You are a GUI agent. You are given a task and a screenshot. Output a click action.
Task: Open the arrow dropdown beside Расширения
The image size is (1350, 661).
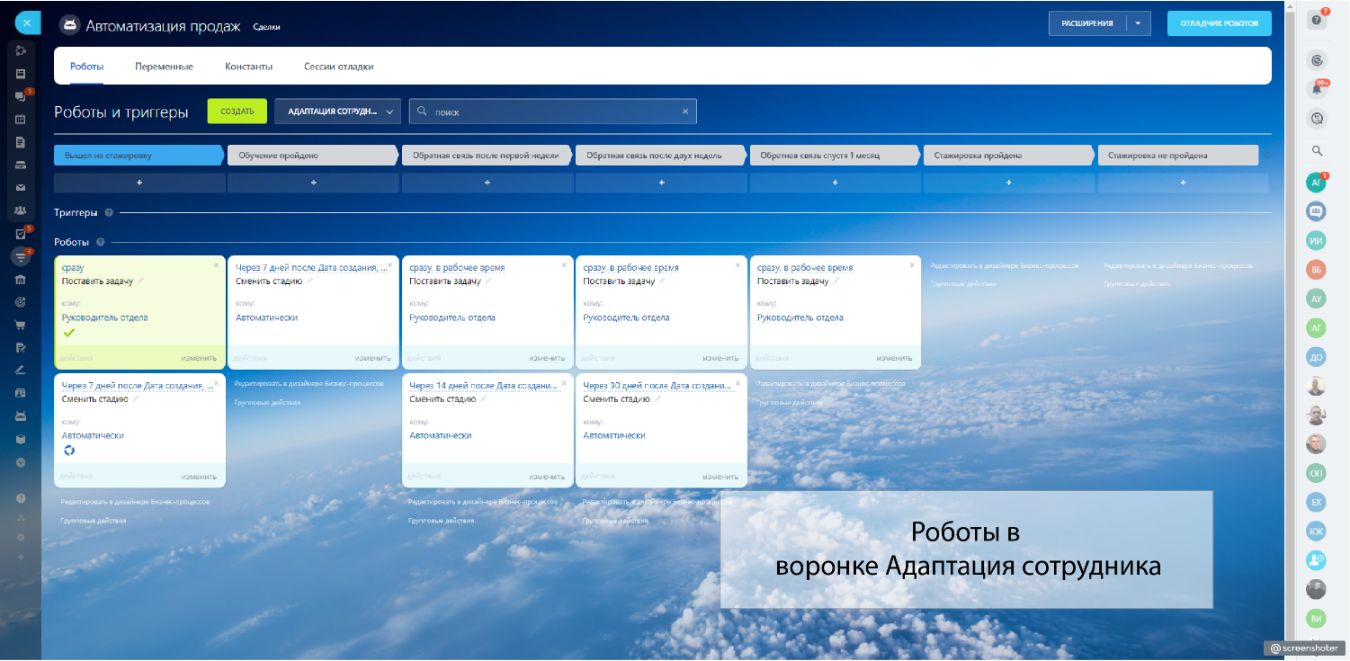coord(1138,23)
